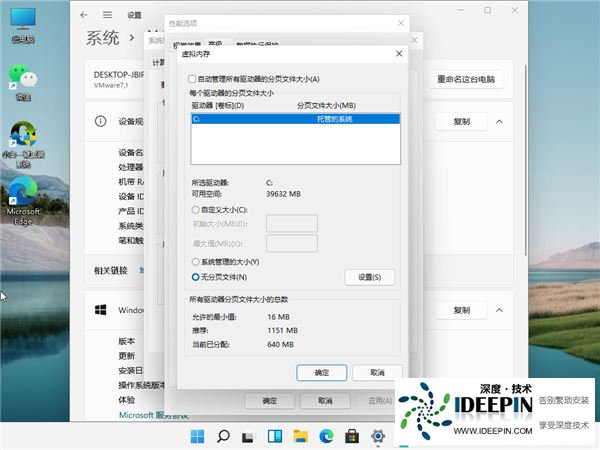This screenshot has width=600, height=450.
Task: Open File Explorer from taskbar
Action: pos(300,436)
